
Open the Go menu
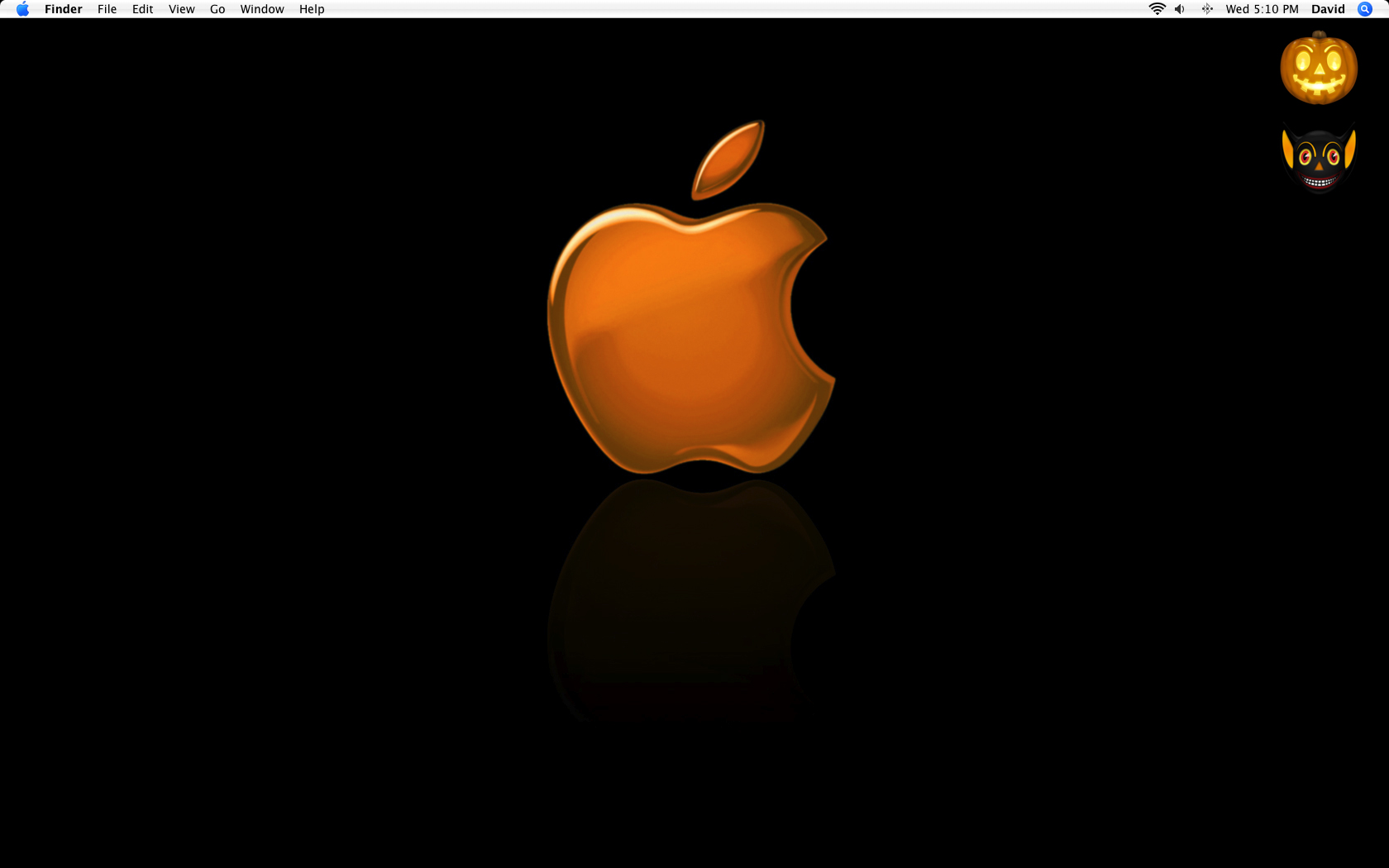click(217, 9)
